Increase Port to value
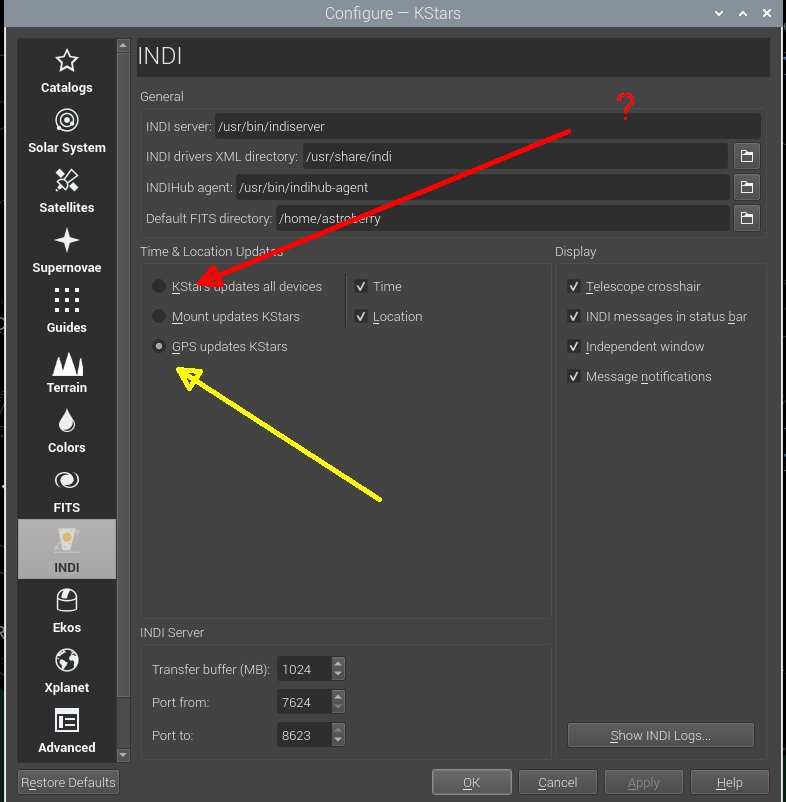 pos(338,729)
